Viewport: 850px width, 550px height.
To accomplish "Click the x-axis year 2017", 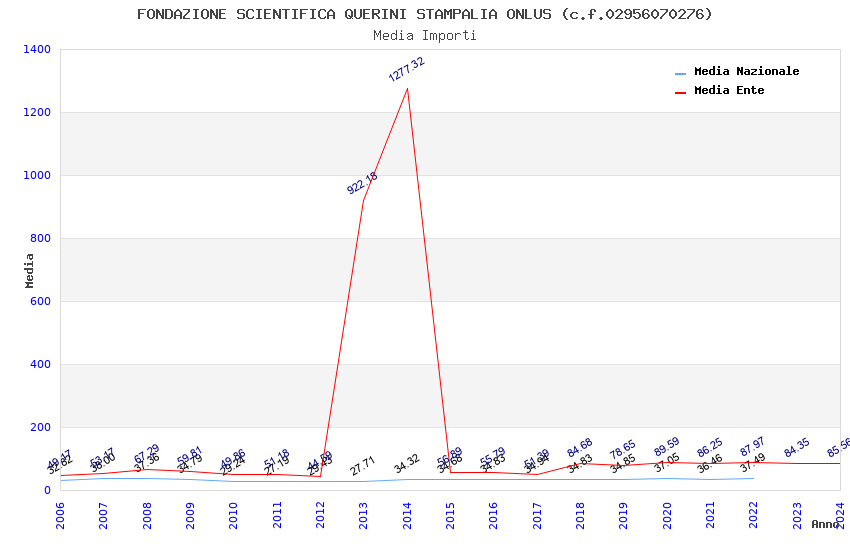I will 537,515.
